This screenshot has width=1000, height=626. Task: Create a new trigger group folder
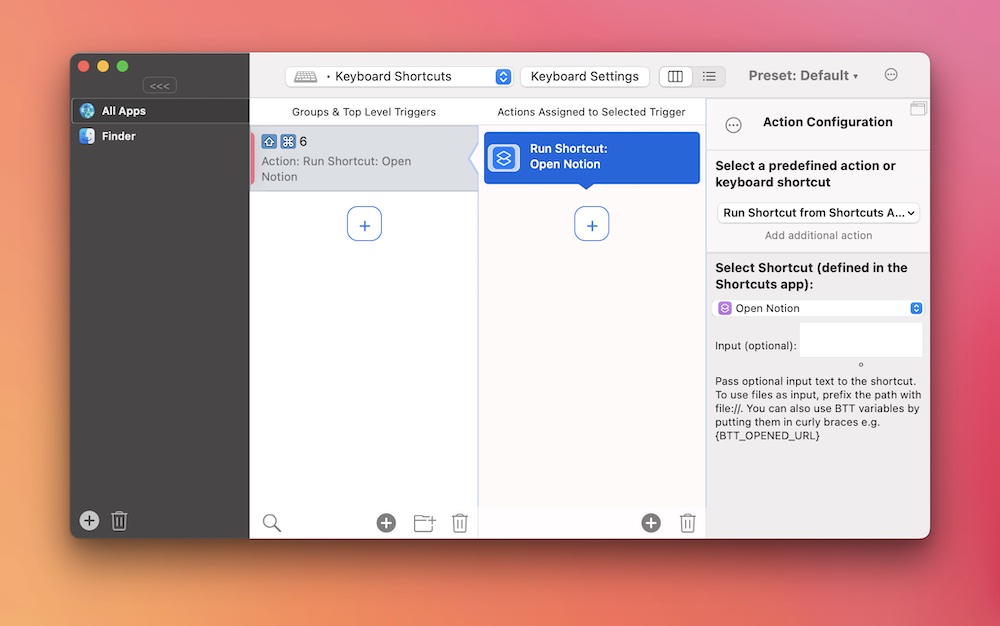point(424,523)
